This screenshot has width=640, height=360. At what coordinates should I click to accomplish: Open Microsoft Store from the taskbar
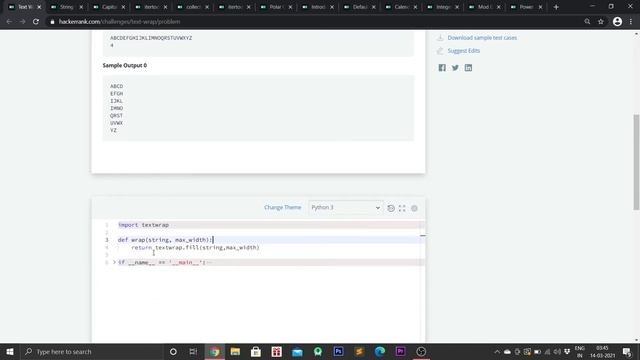click(256, 351)
